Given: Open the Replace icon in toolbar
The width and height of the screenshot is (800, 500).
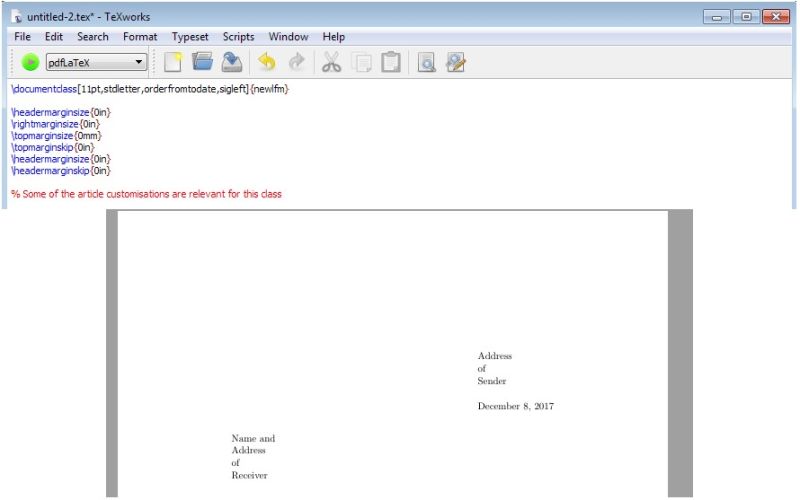Looking at the screenshot, I should [x=456, y=62].
